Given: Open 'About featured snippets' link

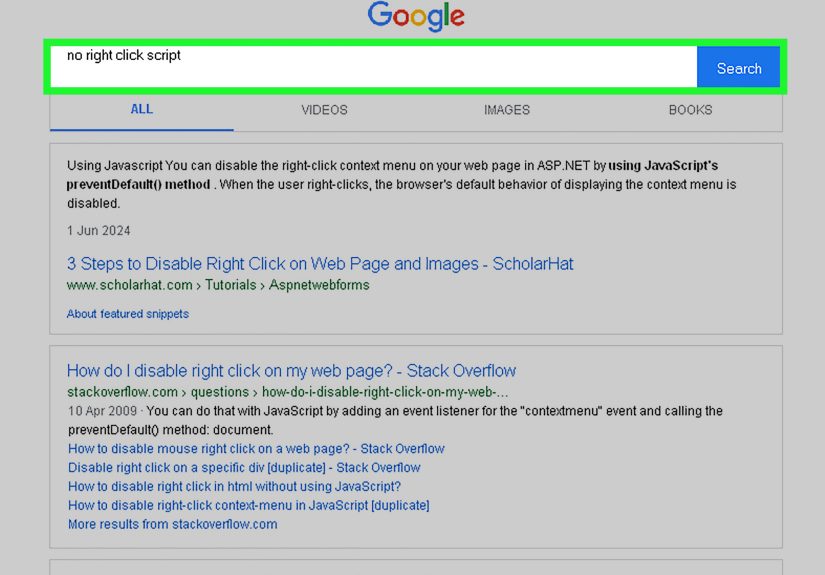Looking at the screenshot, I should (128, 314).
